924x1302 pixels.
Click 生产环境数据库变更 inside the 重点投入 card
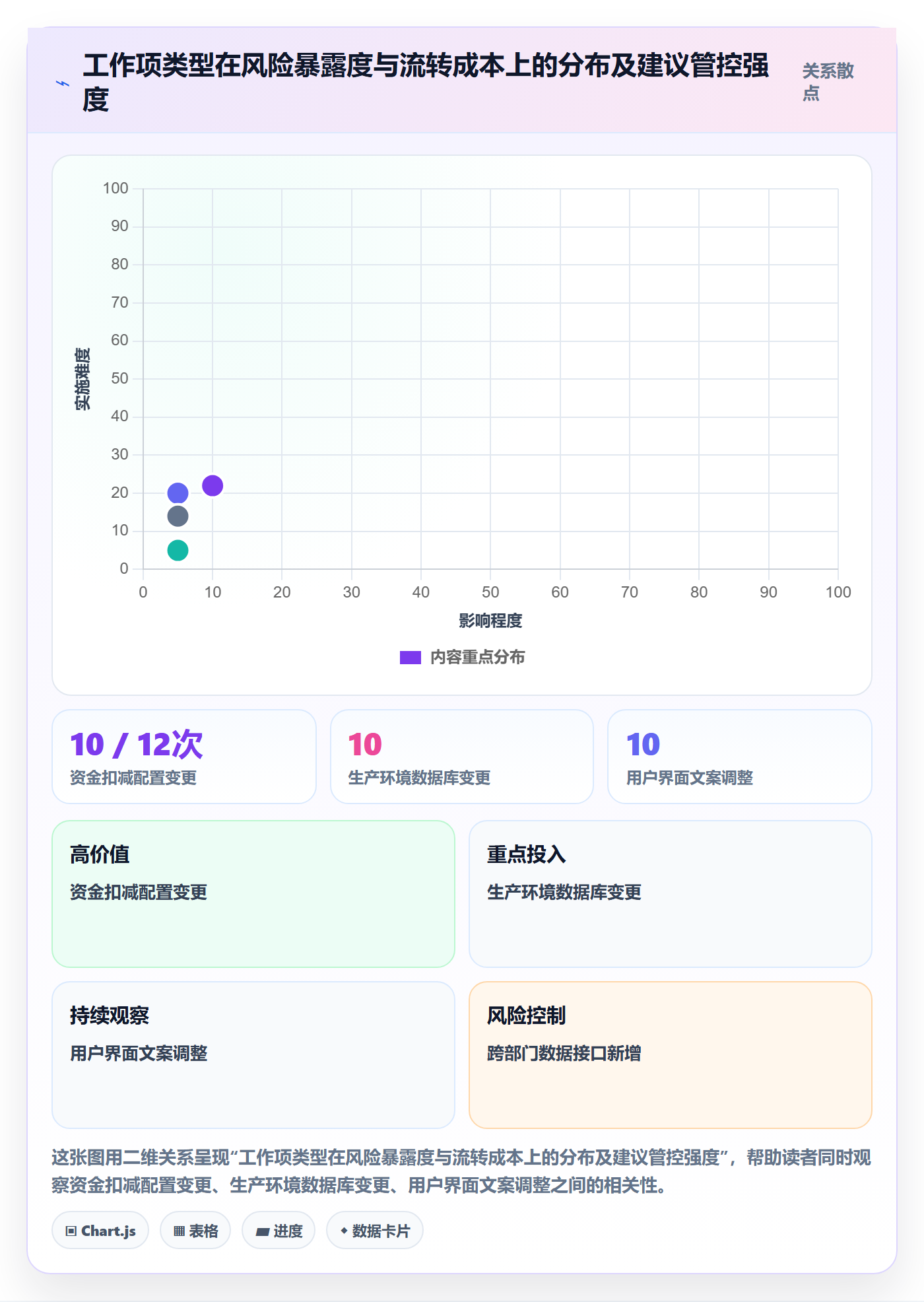click(x=564, y=892)
